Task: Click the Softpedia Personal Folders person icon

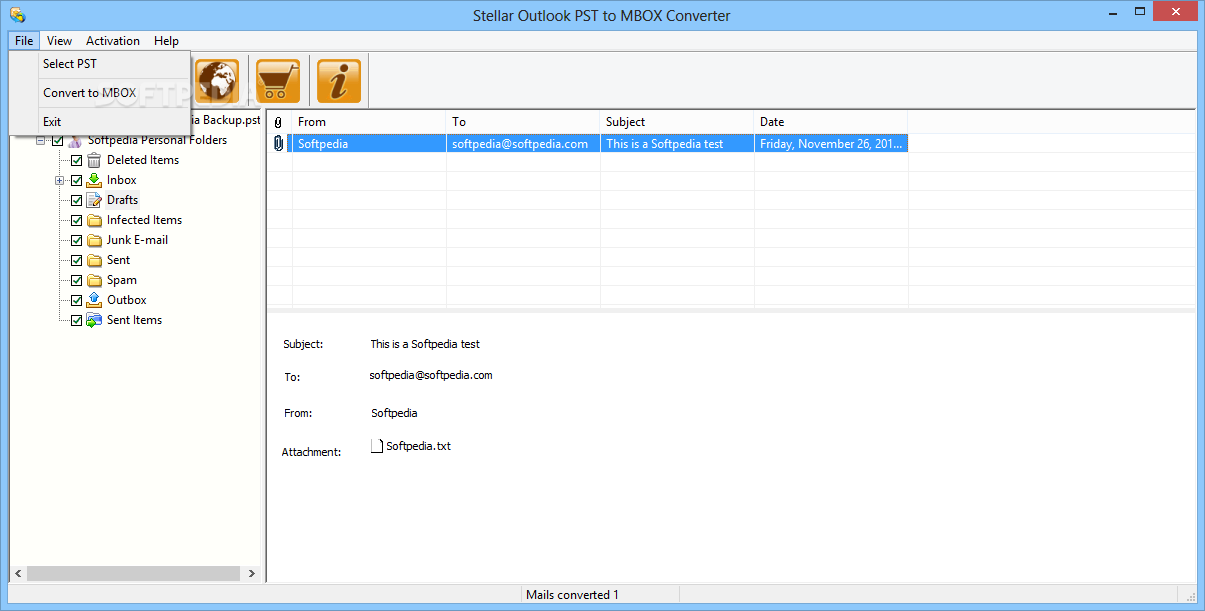Action: [x=75, y=140]
